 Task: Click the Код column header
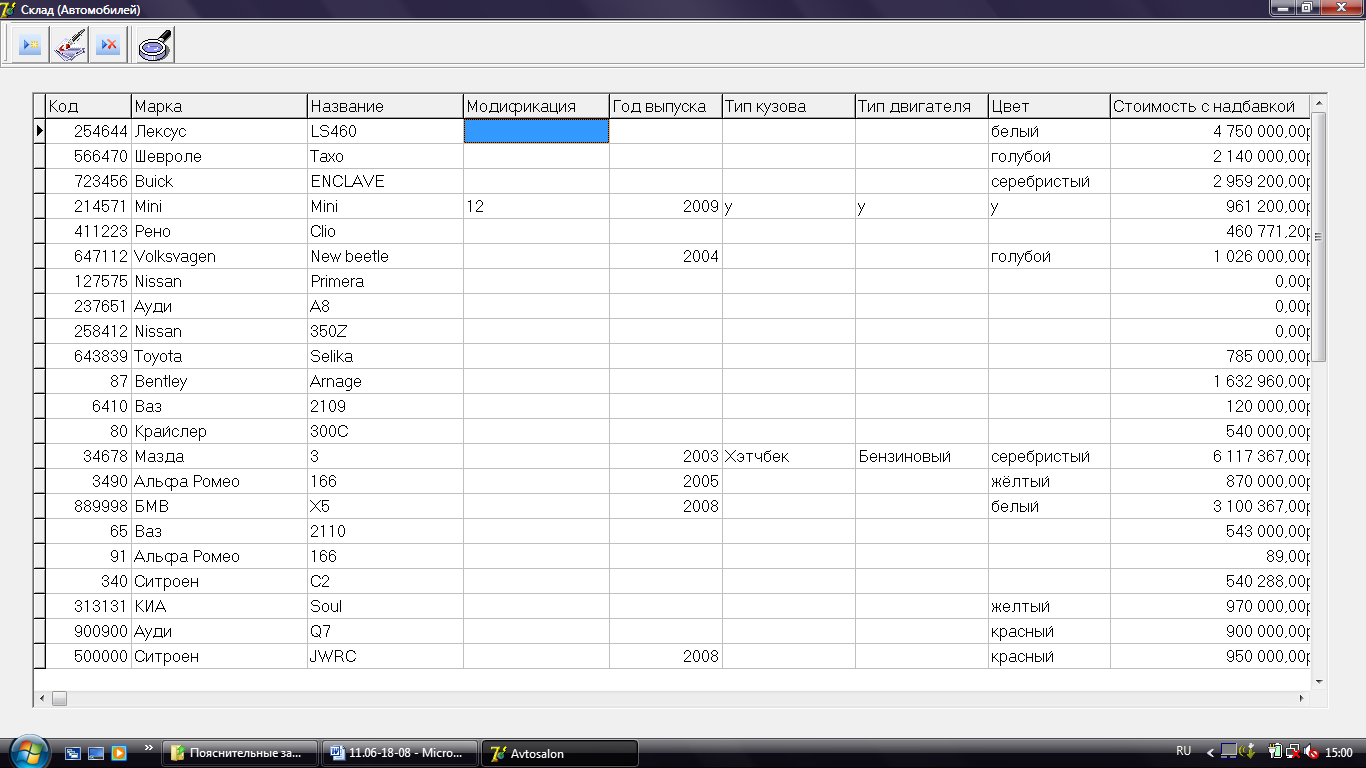(x=89, y=106)
